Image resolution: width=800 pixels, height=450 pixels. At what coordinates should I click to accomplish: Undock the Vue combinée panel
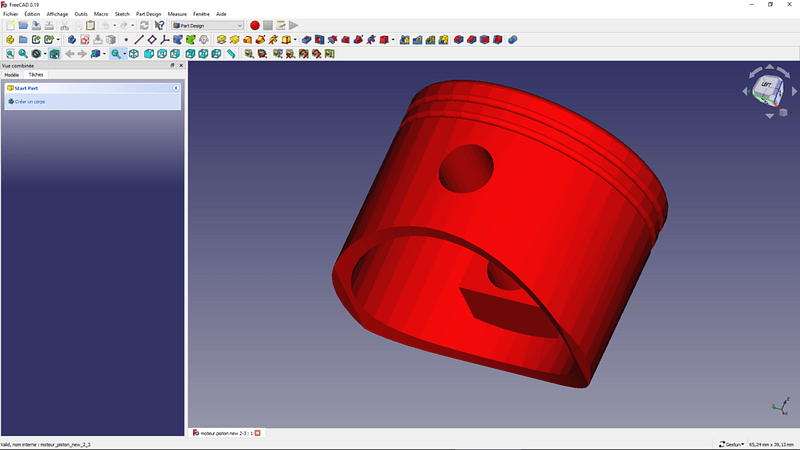click(x=172, y=66)
